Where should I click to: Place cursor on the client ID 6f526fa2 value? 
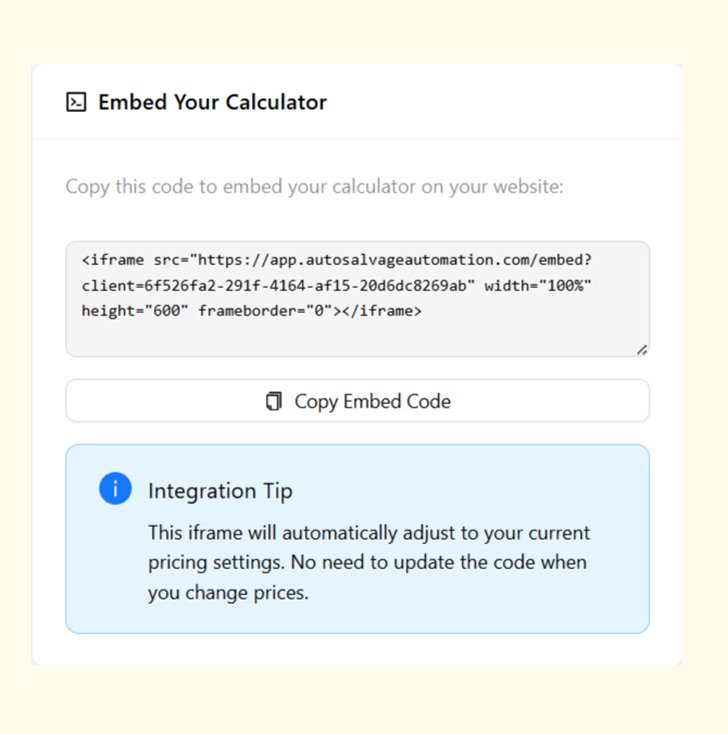coord(305,286)
